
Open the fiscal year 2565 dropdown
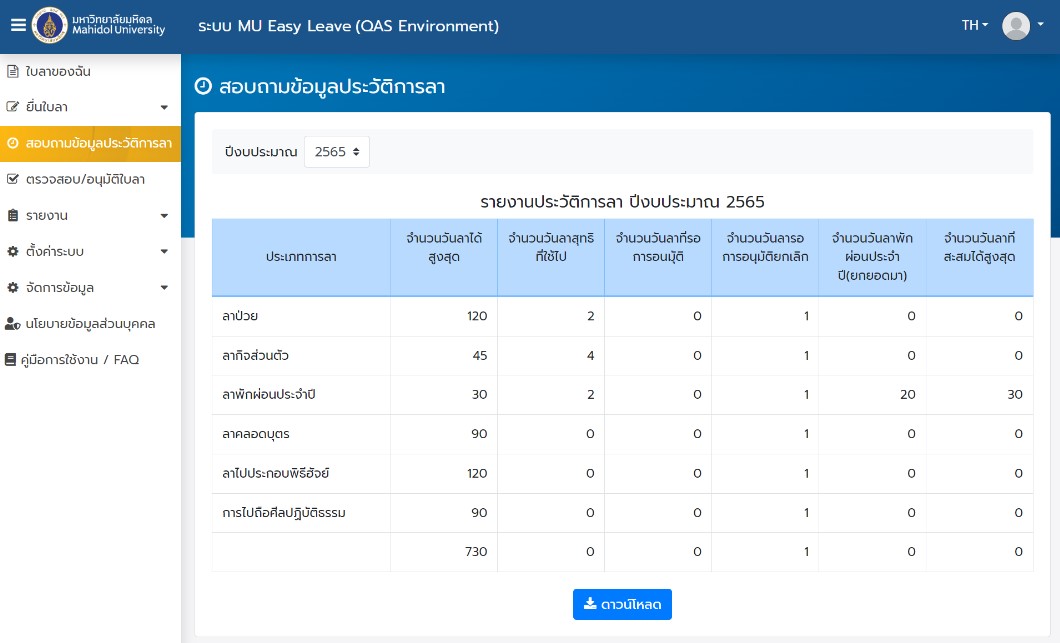(337, 152)
